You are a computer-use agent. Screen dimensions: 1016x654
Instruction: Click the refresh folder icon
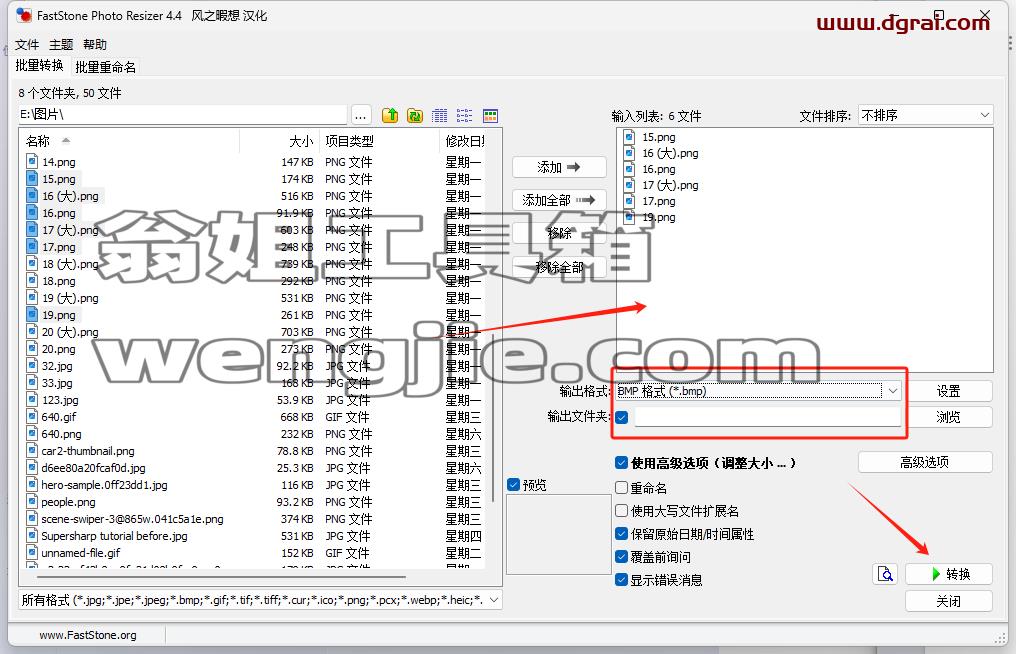(415, 115)
